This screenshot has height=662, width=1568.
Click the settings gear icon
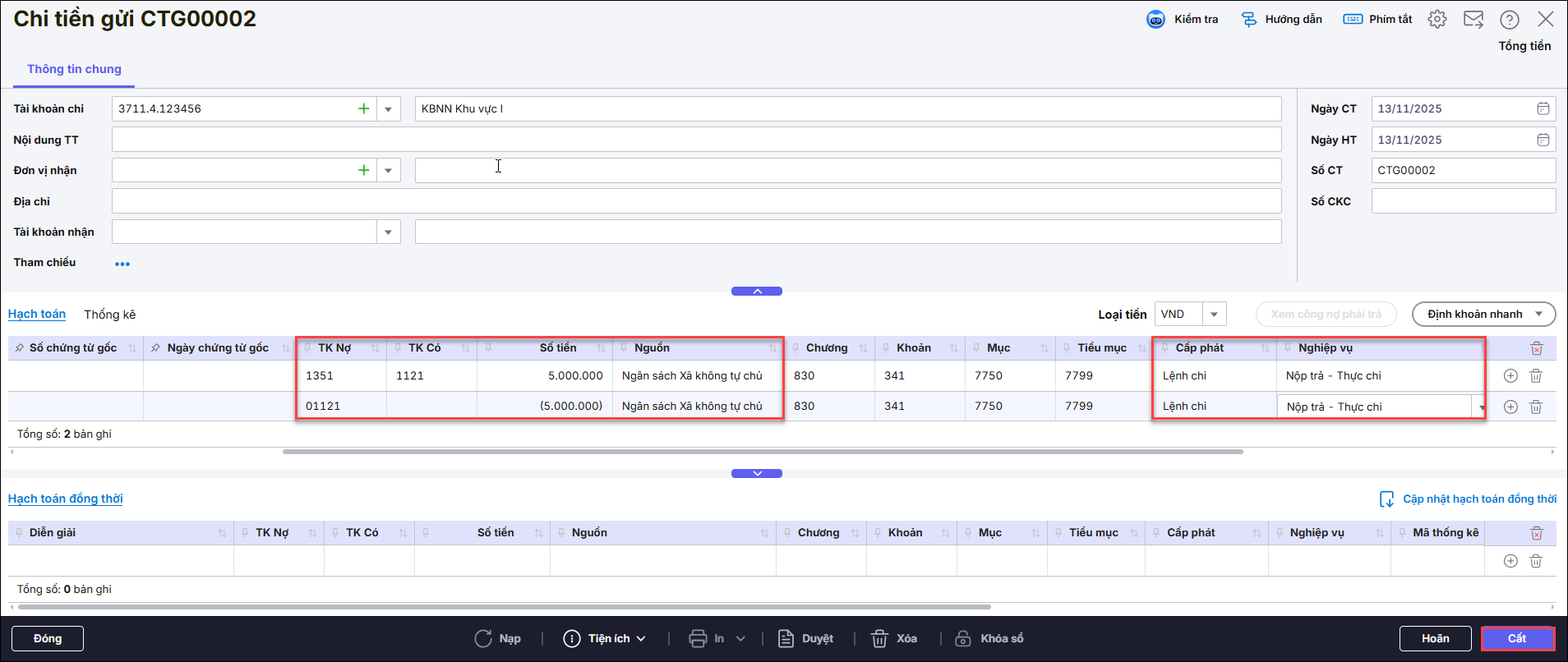(1437, 19)
